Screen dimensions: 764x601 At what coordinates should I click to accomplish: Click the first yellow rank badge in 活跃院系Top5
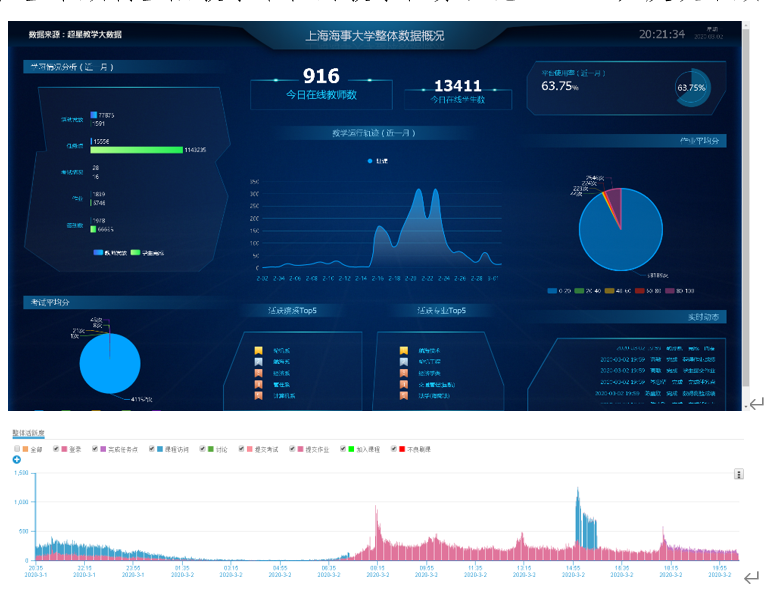pos(258,350)
